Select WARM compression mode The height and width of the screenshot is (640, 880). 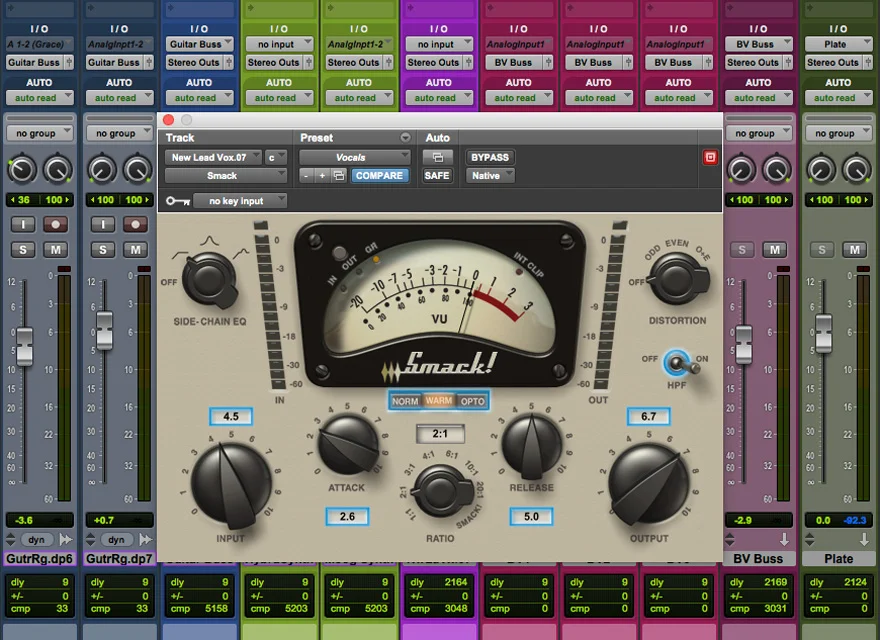[439, 401]
